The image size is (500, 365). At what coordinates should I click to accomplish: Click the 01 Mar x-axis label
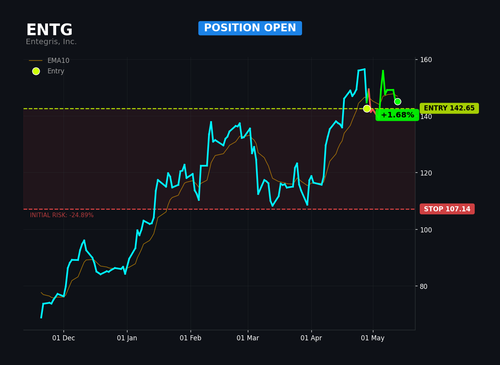248,338
